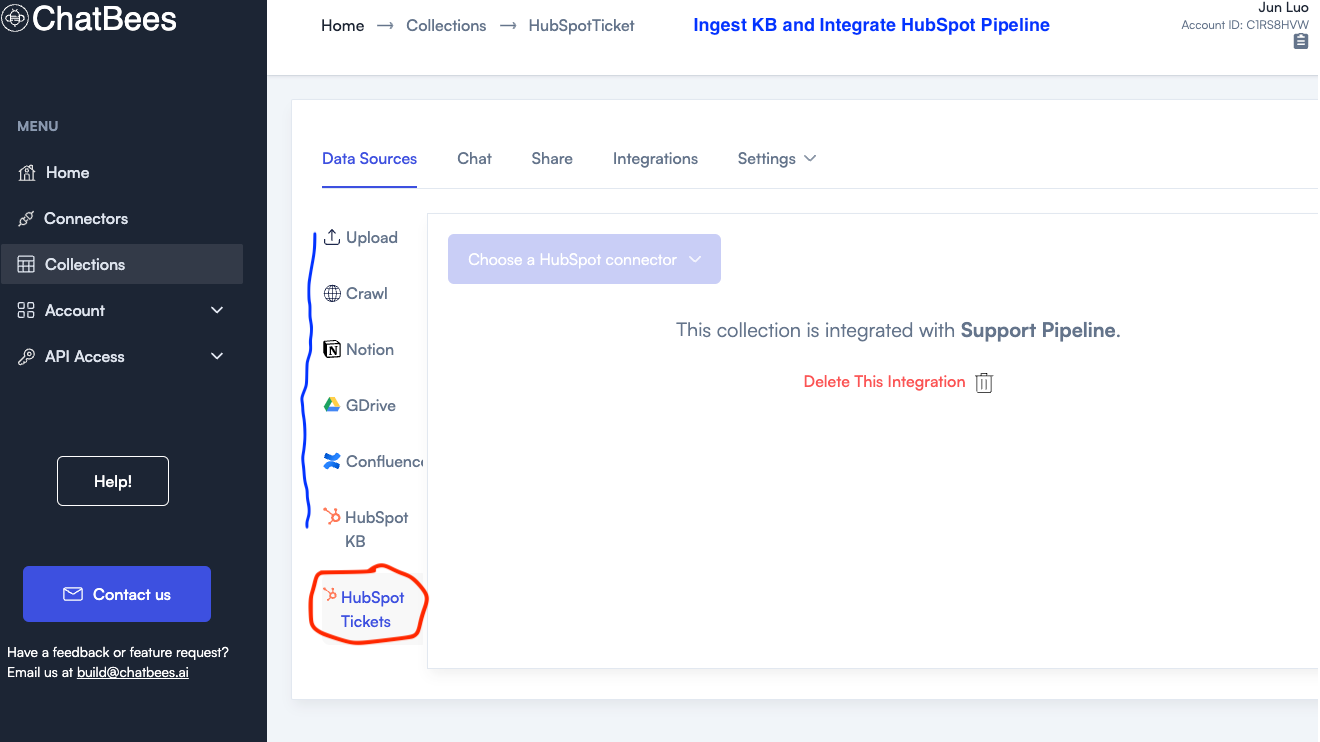Click the ChatBees logo icon
The width and height of the screenshot is (1320, 742).
pos(15,18)
